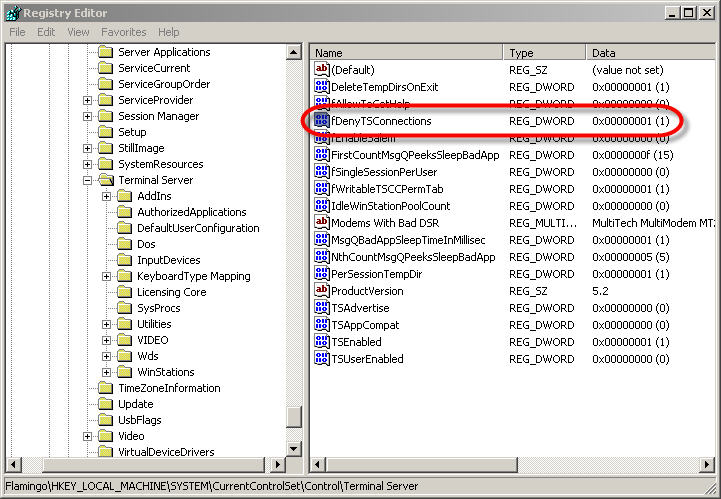The width and height of the screenshot is (721, 499).
Task: Select the NthCountMsgQPeeksSleepBadApp value name
Action: pos(413,257)
